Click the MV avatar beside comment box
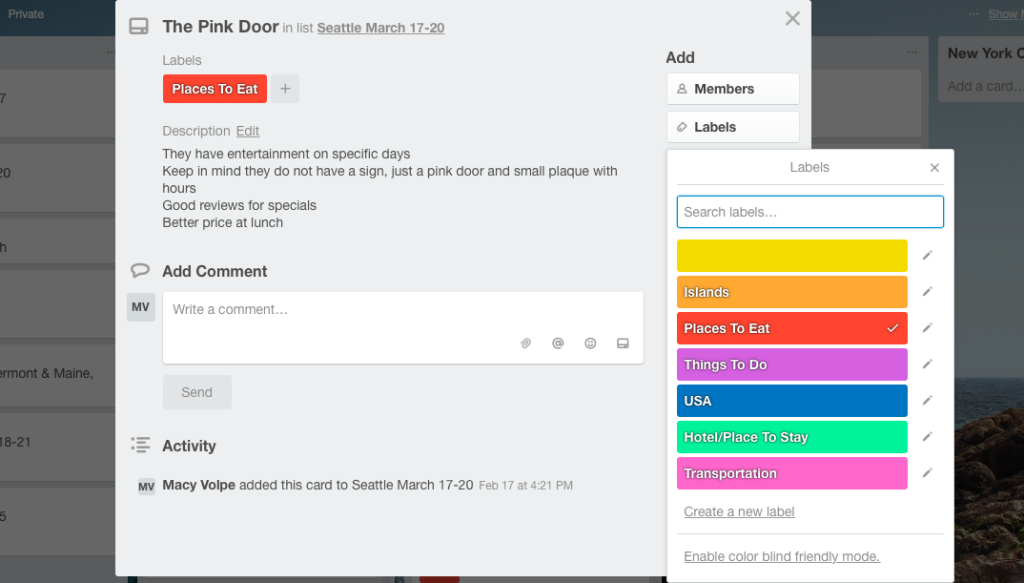The width and height of the screenshot is (1024, 583). tap(141, 307)
